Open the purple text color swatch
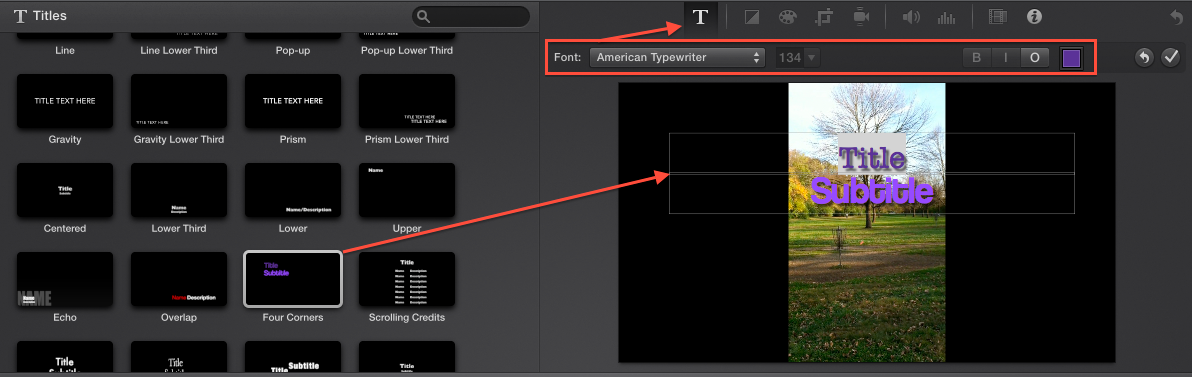Viewport: 1192px width, 377px height. coord(1071,58)
